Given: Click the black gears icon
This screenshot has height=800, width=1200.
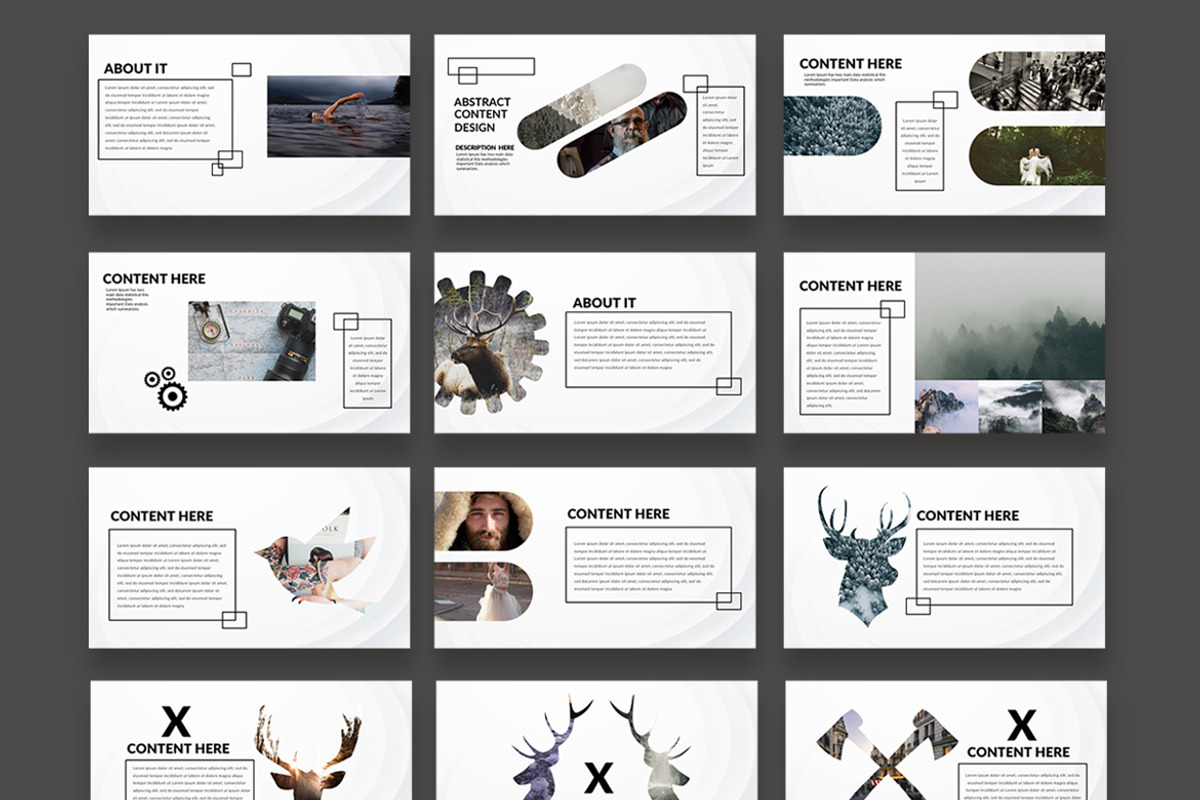Looking at the screenshot, I should 167,388.
